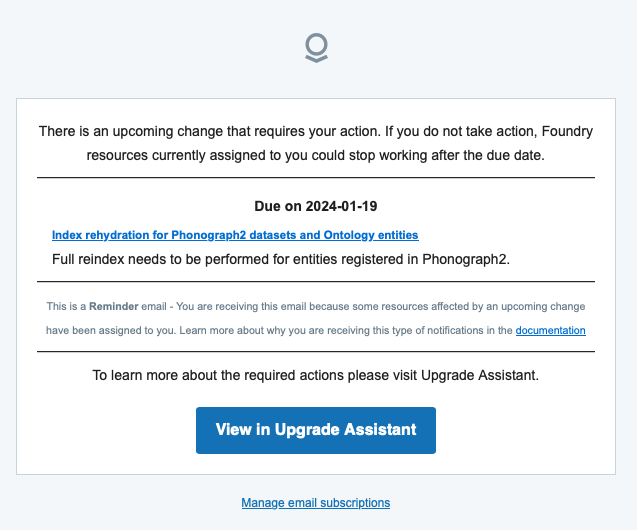Open the documentation link
Image resolution: width=637 pixels, height=530 pixels.
point(550,331)
